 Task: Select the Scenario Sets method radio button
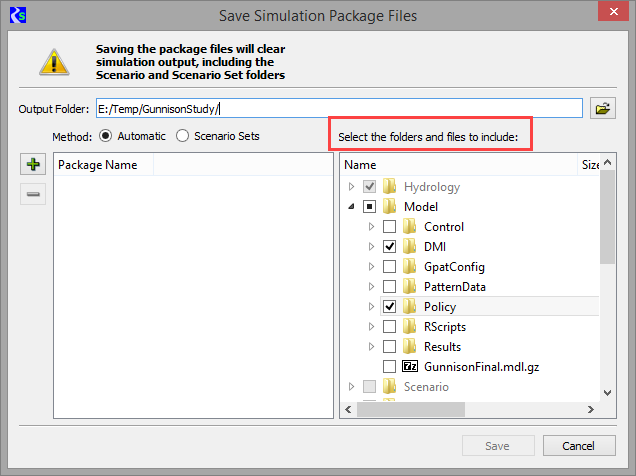tap(182, 136)
